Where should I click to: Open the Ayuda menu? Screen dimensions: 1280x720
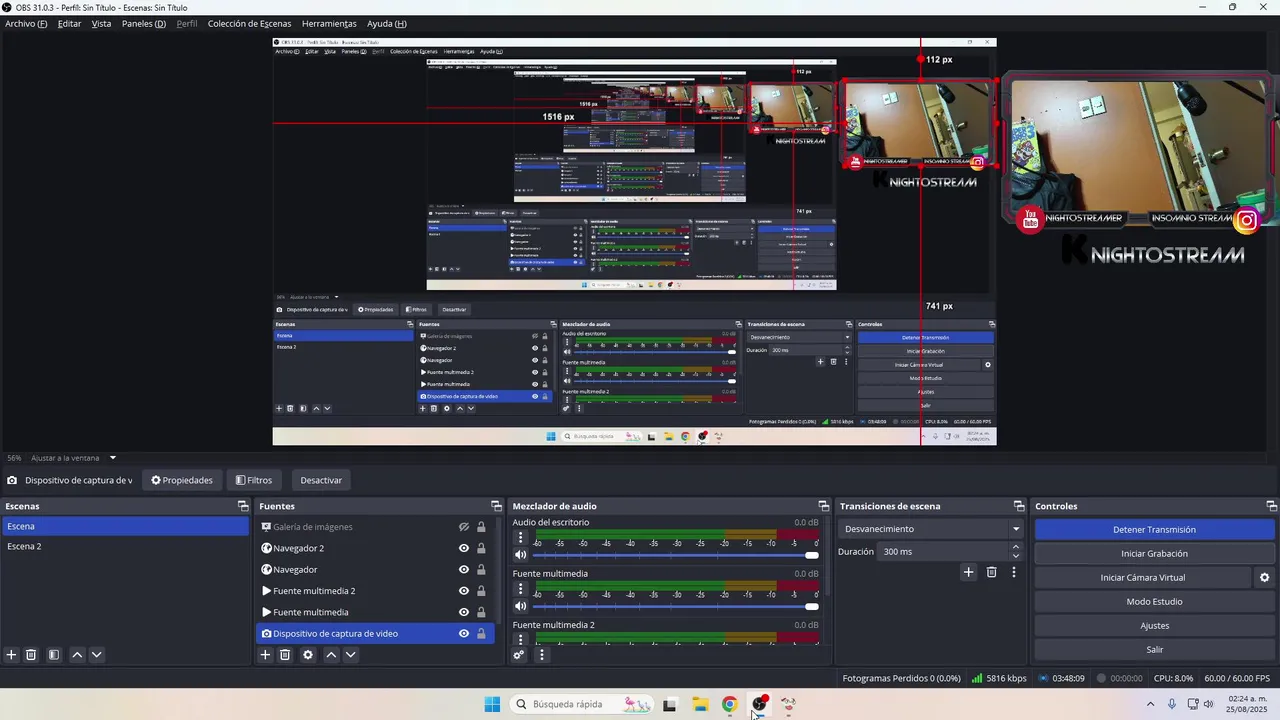click(x=386, y=23)
